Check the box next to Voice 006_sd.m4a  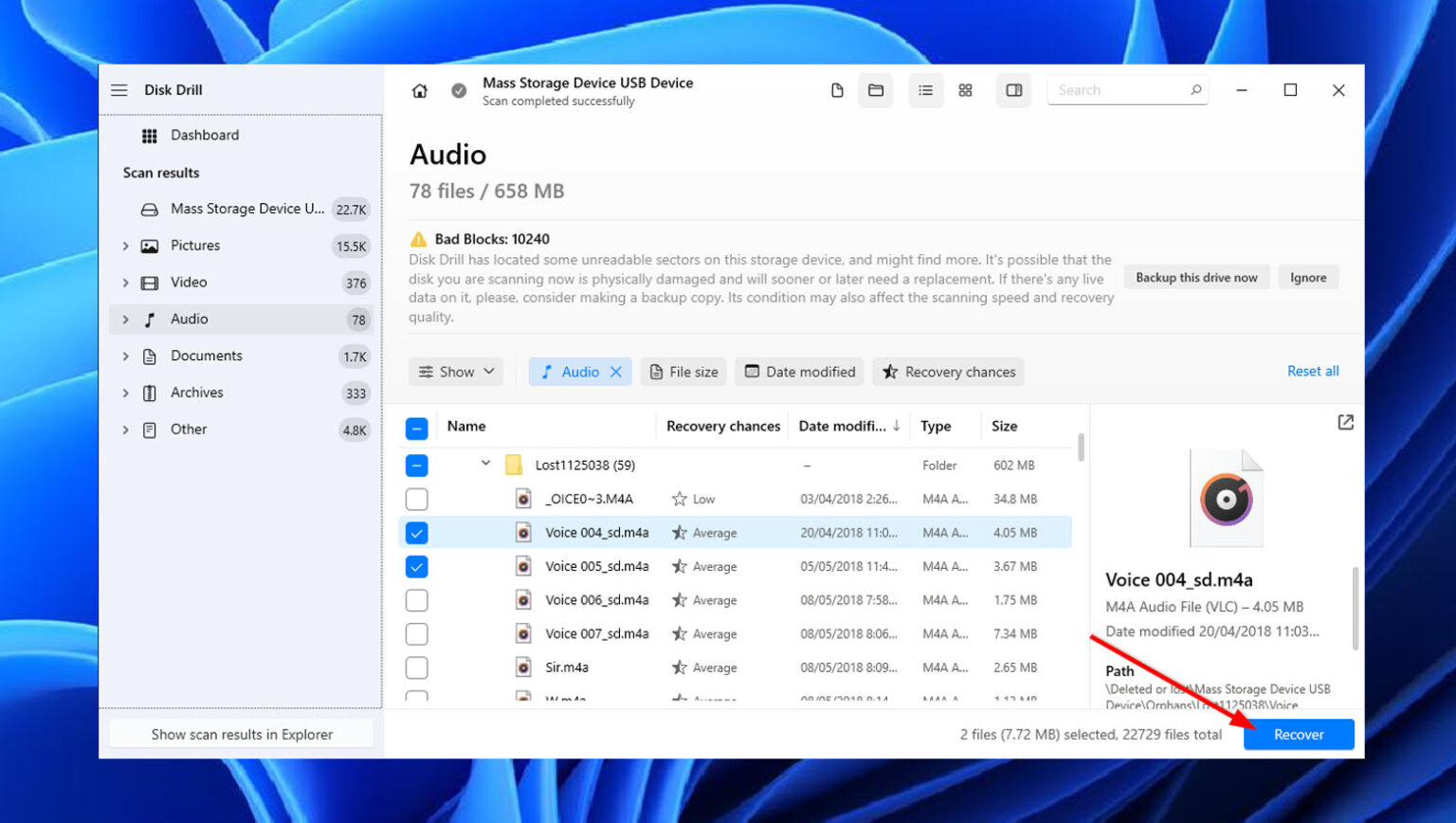[416, 599]
